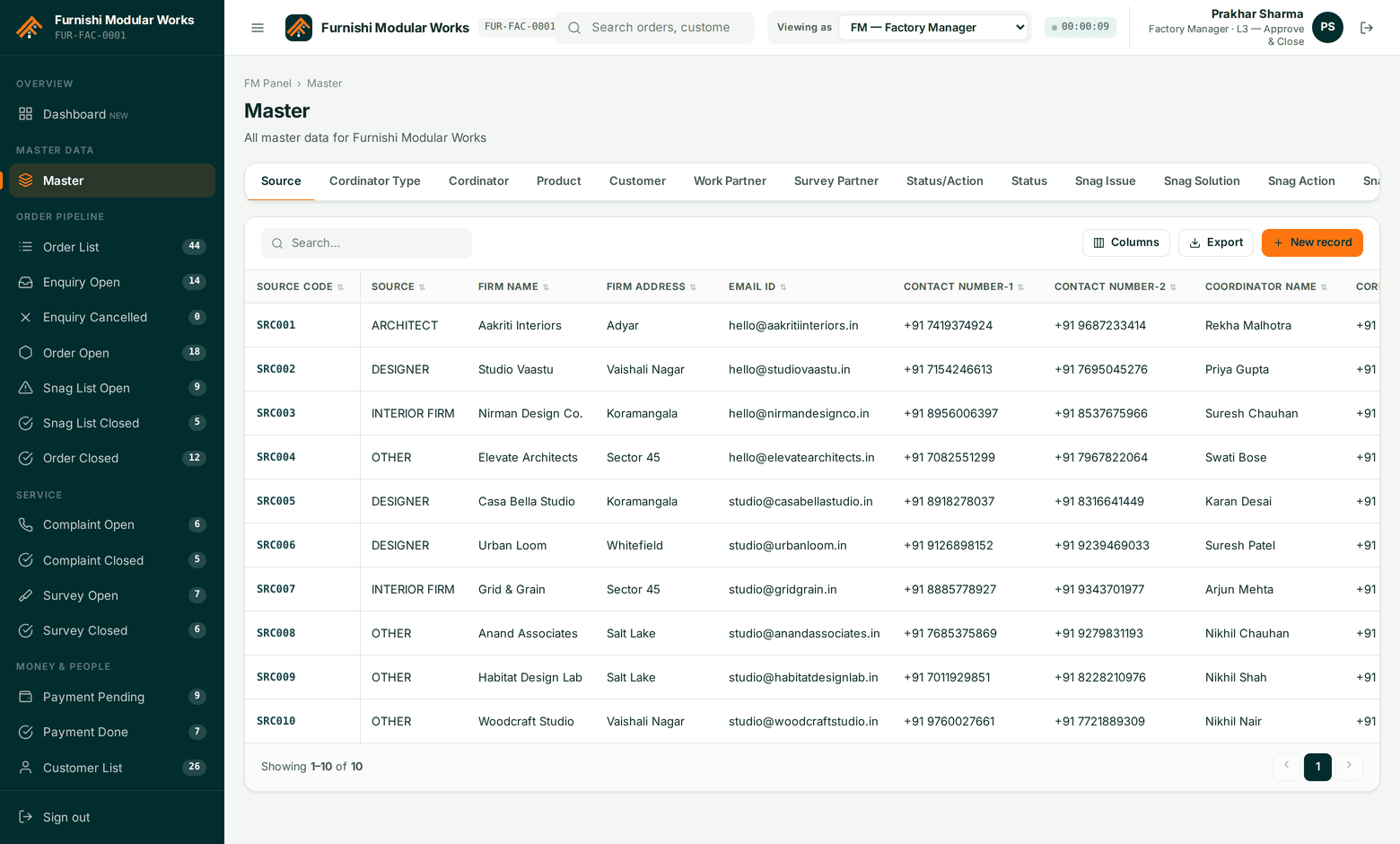Open Enquiry Open in the sidebar
This screenshot has width=1400, height=844.
tap(112, 282)
